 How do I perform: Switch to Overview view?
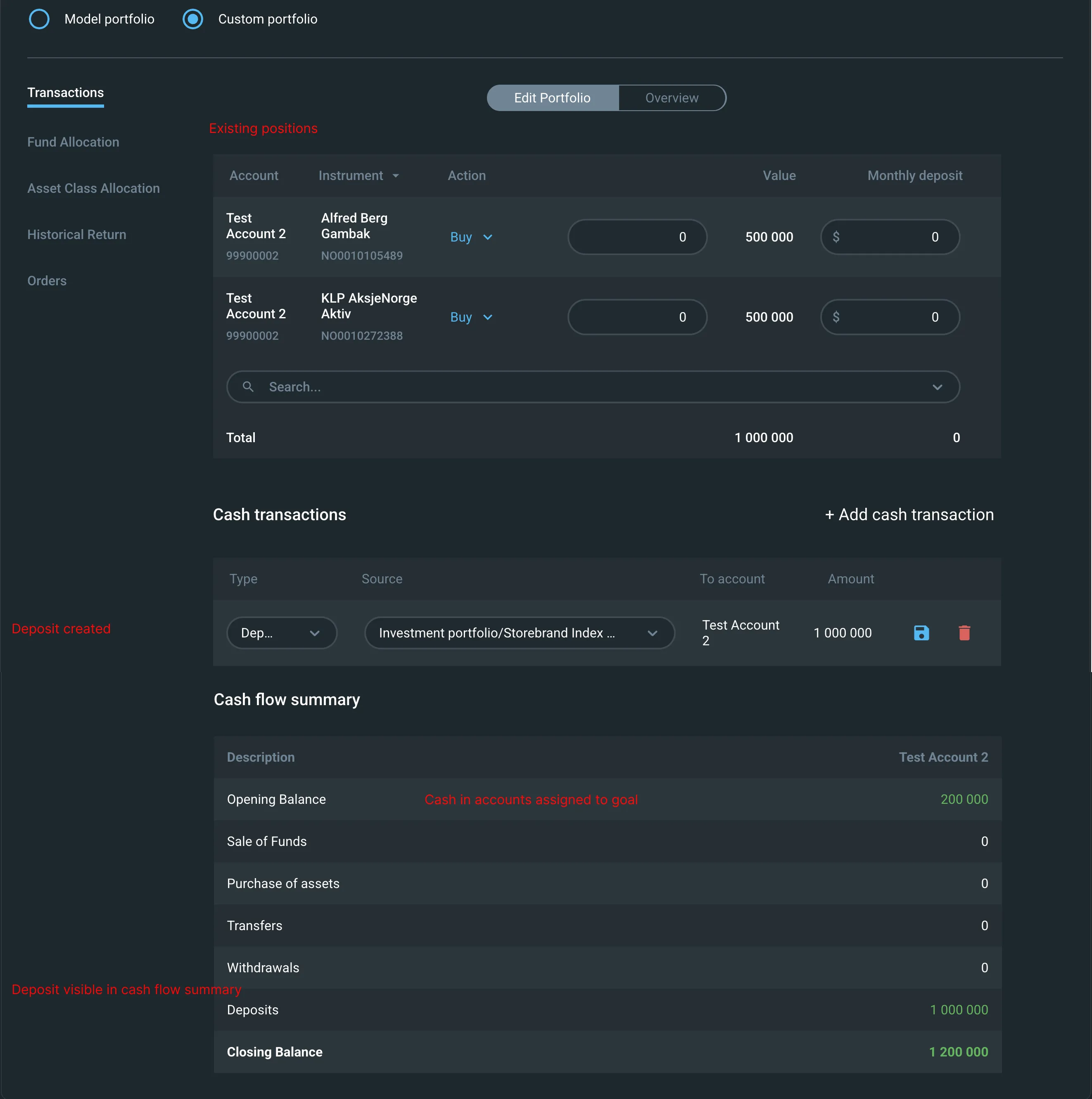point(672,98)
